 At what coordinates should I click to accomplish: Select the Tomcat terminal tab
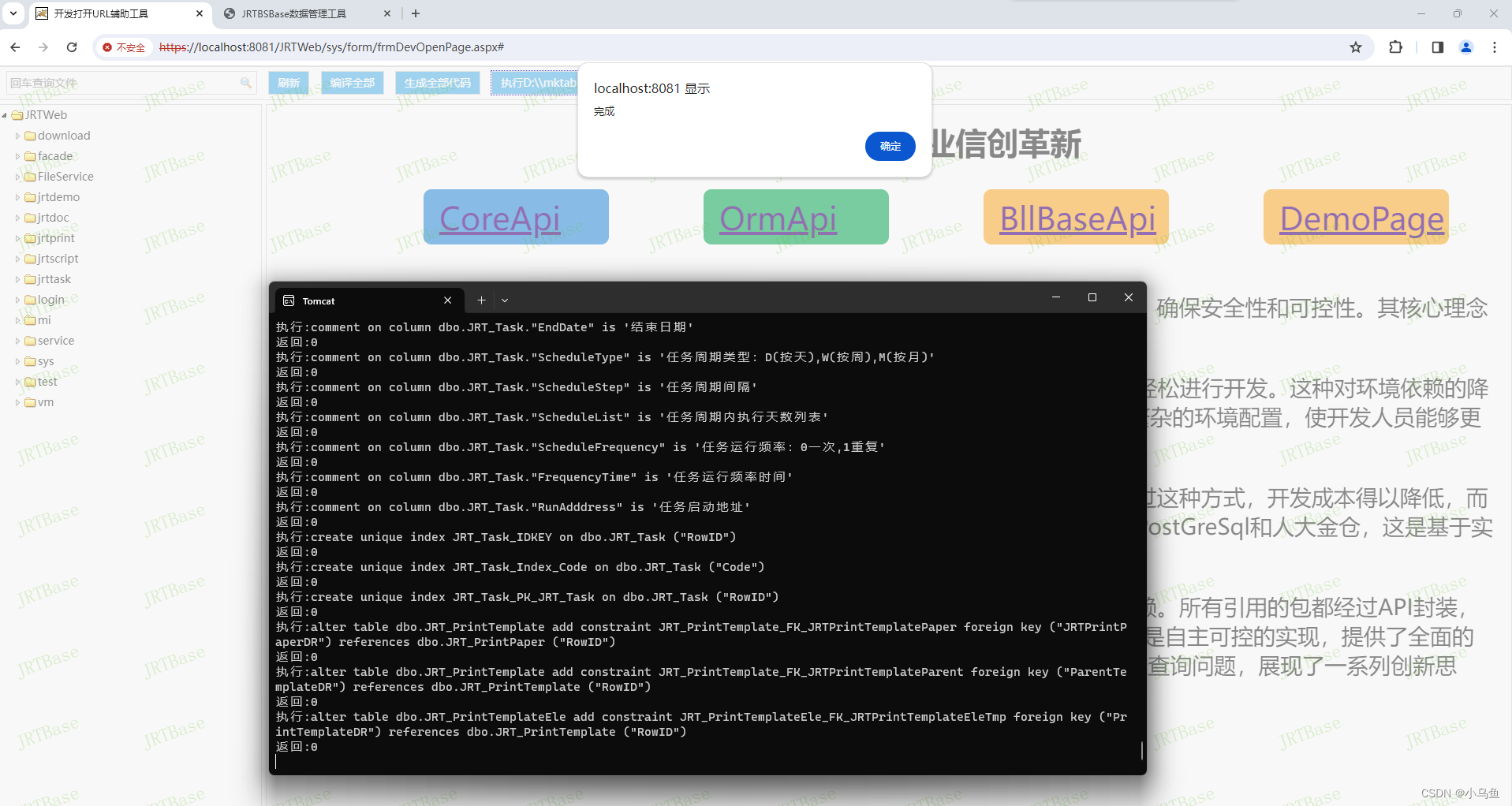tap(368, 300)
